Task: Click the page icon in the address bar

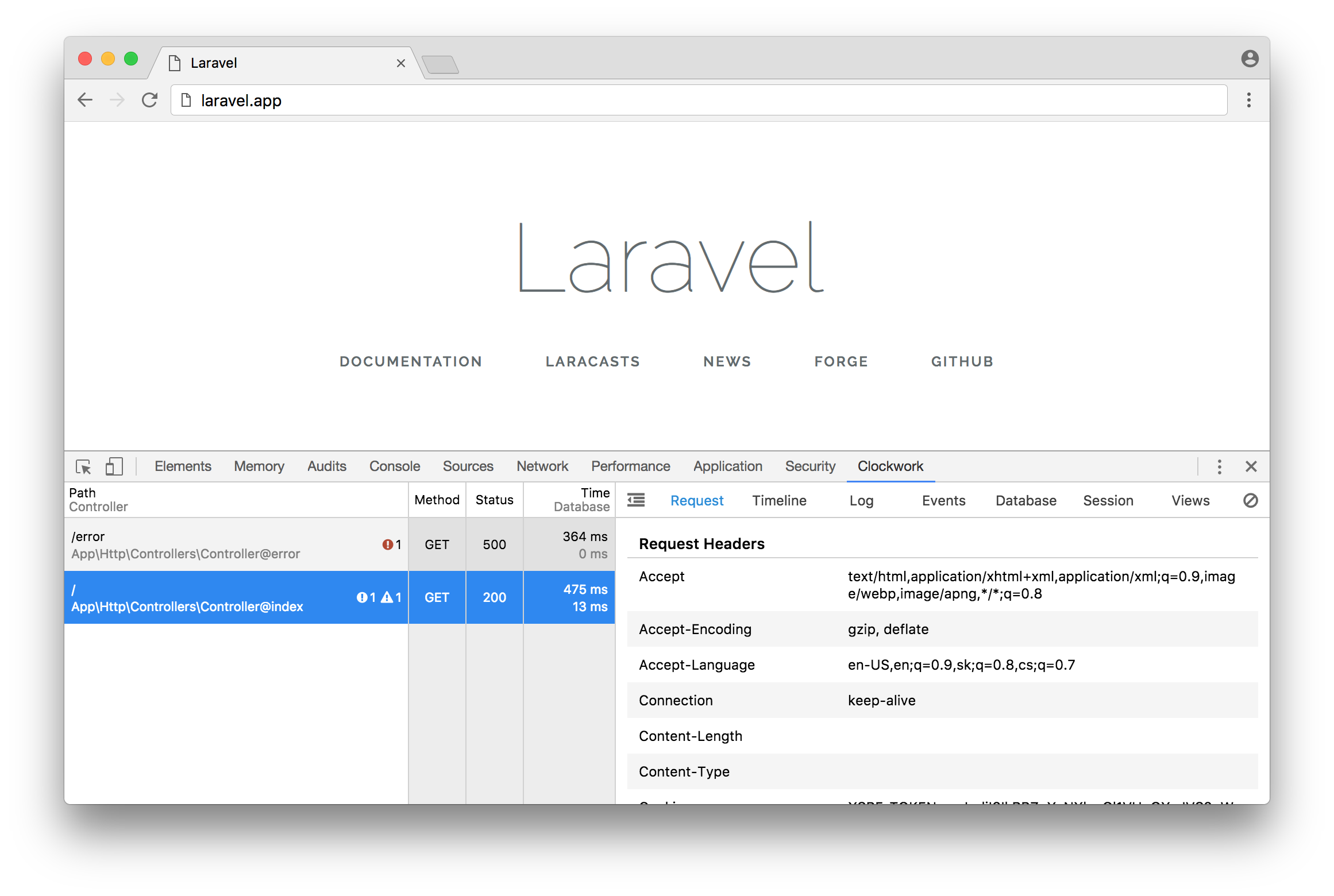Action: (186, 100)
